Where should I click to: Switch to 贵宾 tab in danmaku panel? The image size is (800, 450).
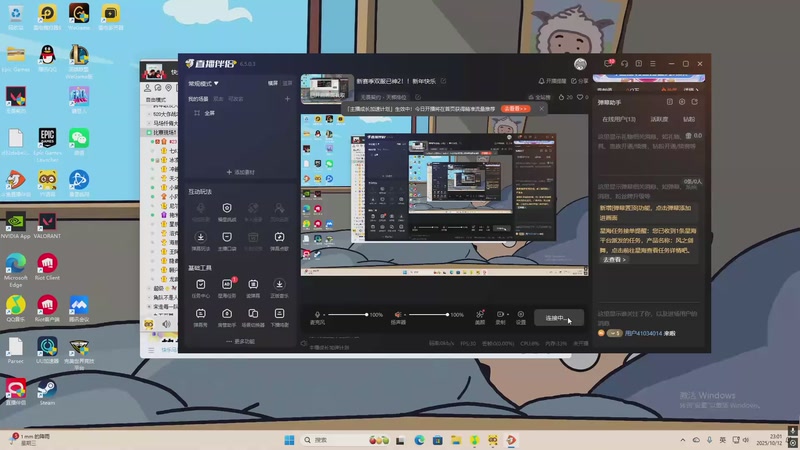(689, 119)
